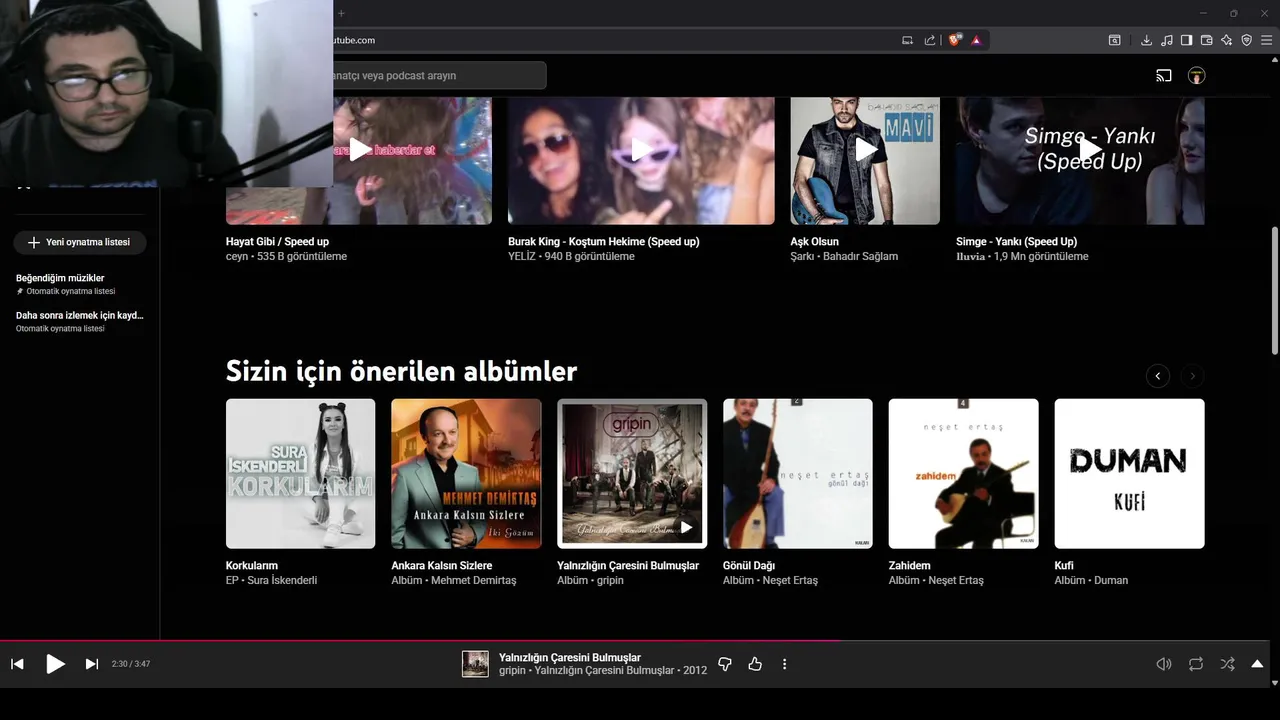Click now playing song title in player bar
The height and width of the screenshot is (720, 1280).
(570, 657)
